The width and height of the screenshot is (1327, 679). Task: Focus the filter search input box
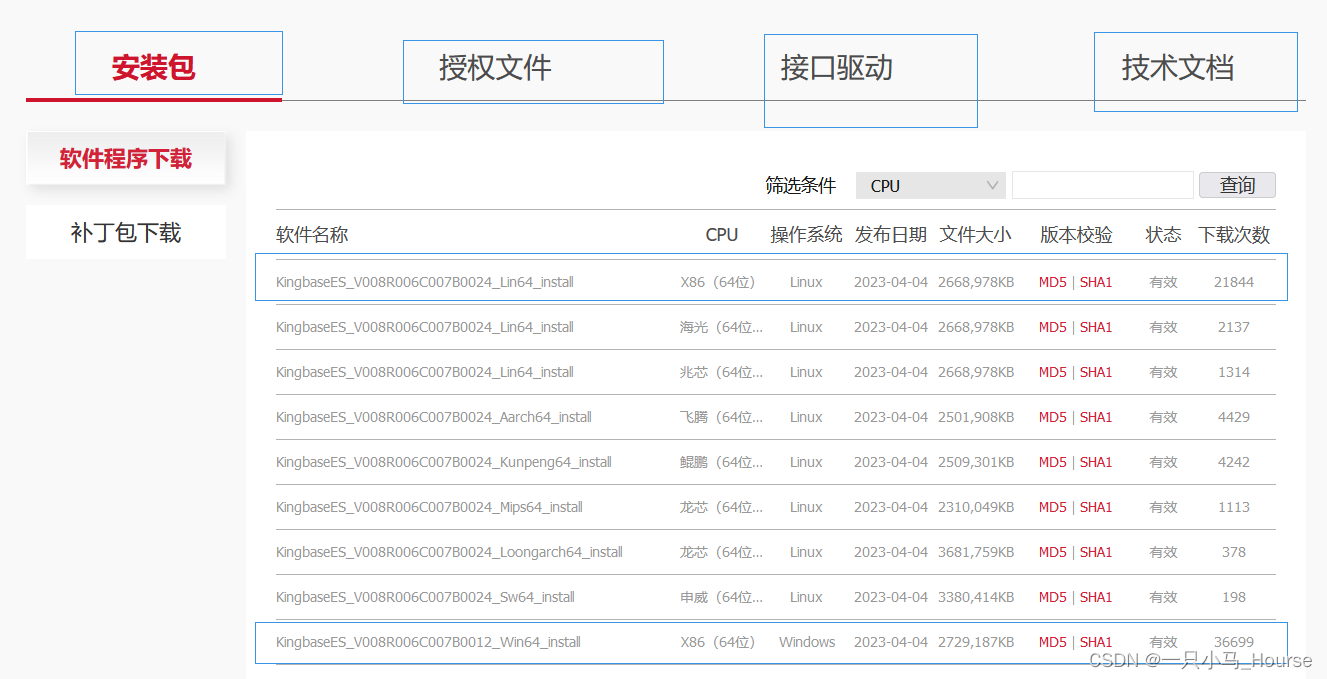(1103, 185)
